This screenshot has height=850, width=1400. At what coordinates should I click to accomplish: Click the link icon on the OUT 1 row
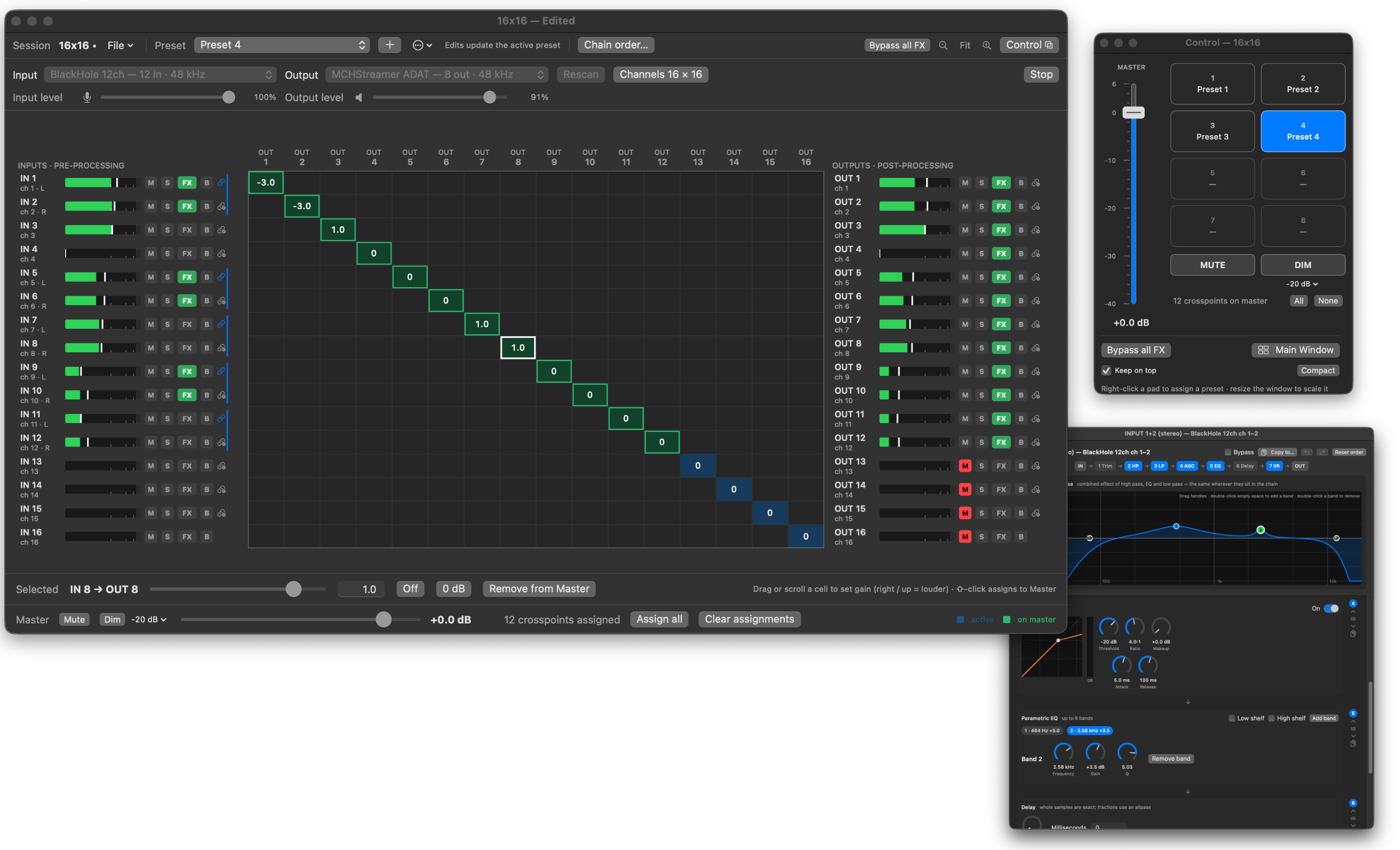click(1036, 182)
